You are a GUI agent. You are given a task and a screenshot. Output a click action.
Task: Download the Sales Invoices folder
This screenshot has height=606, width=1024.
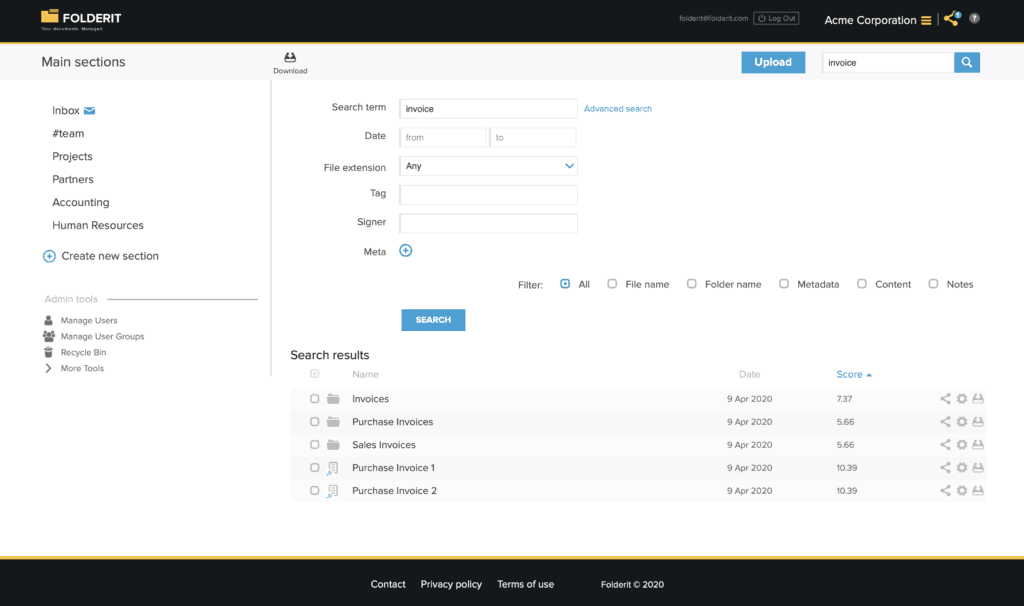pos(978,445)
